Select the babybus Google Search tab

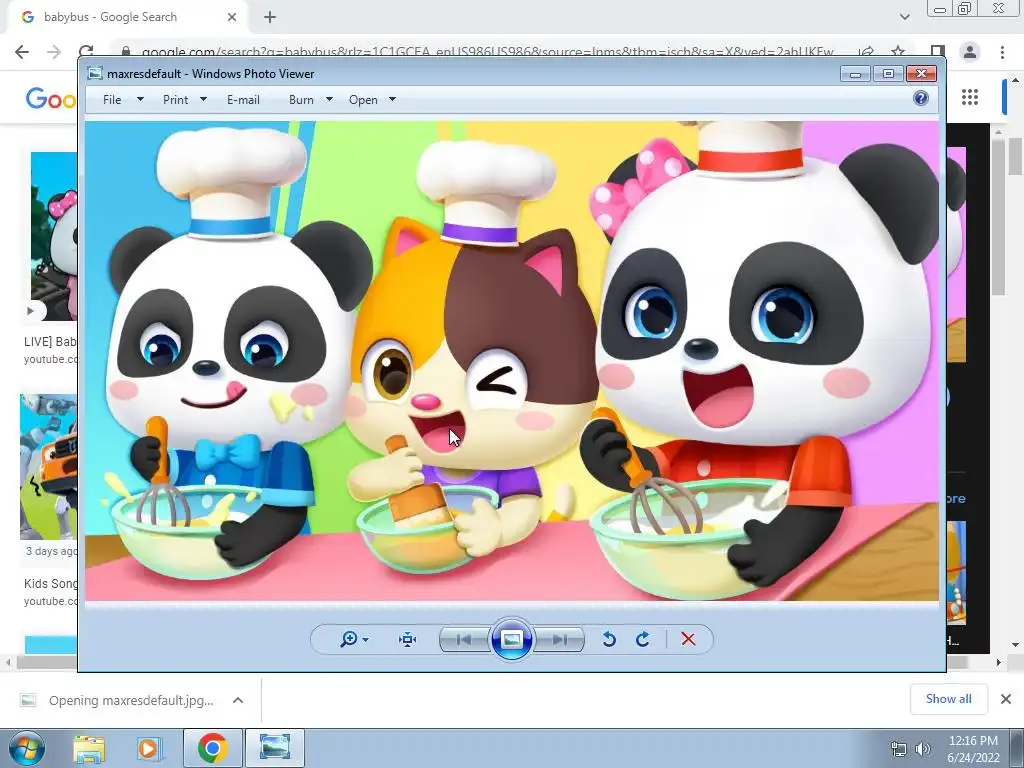[x=127, y=17]
